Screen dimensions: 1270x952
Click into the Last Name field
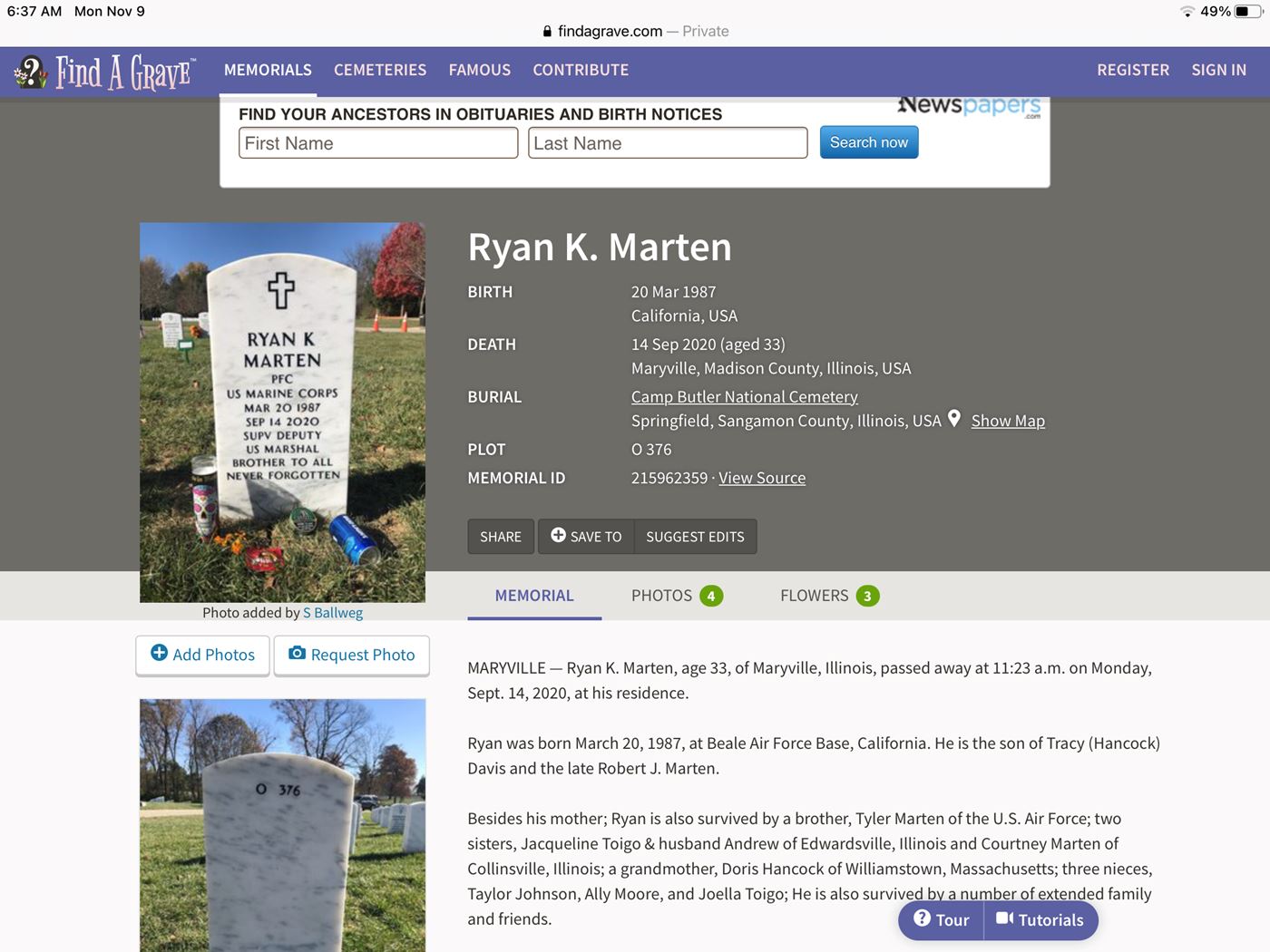[x=668, y=143]
